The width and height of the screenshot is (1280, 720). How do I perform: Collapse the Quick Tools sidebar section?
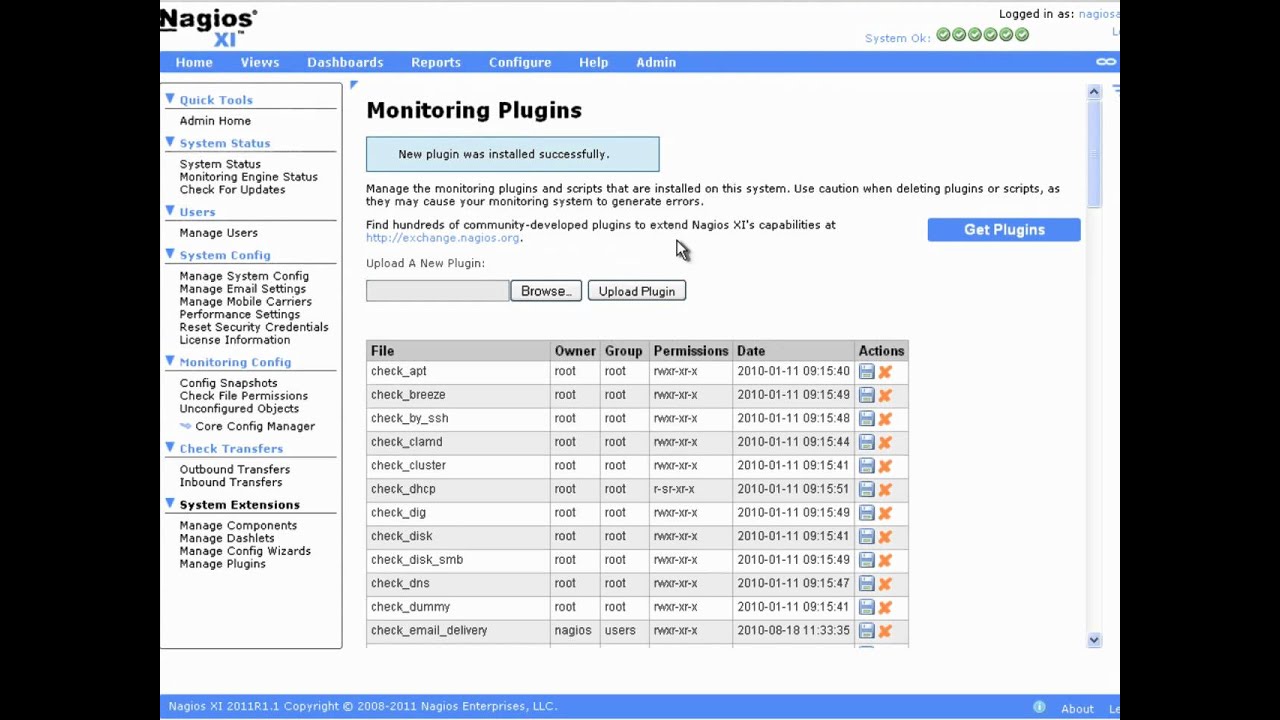pyautogui.click(x=170, y=99)
